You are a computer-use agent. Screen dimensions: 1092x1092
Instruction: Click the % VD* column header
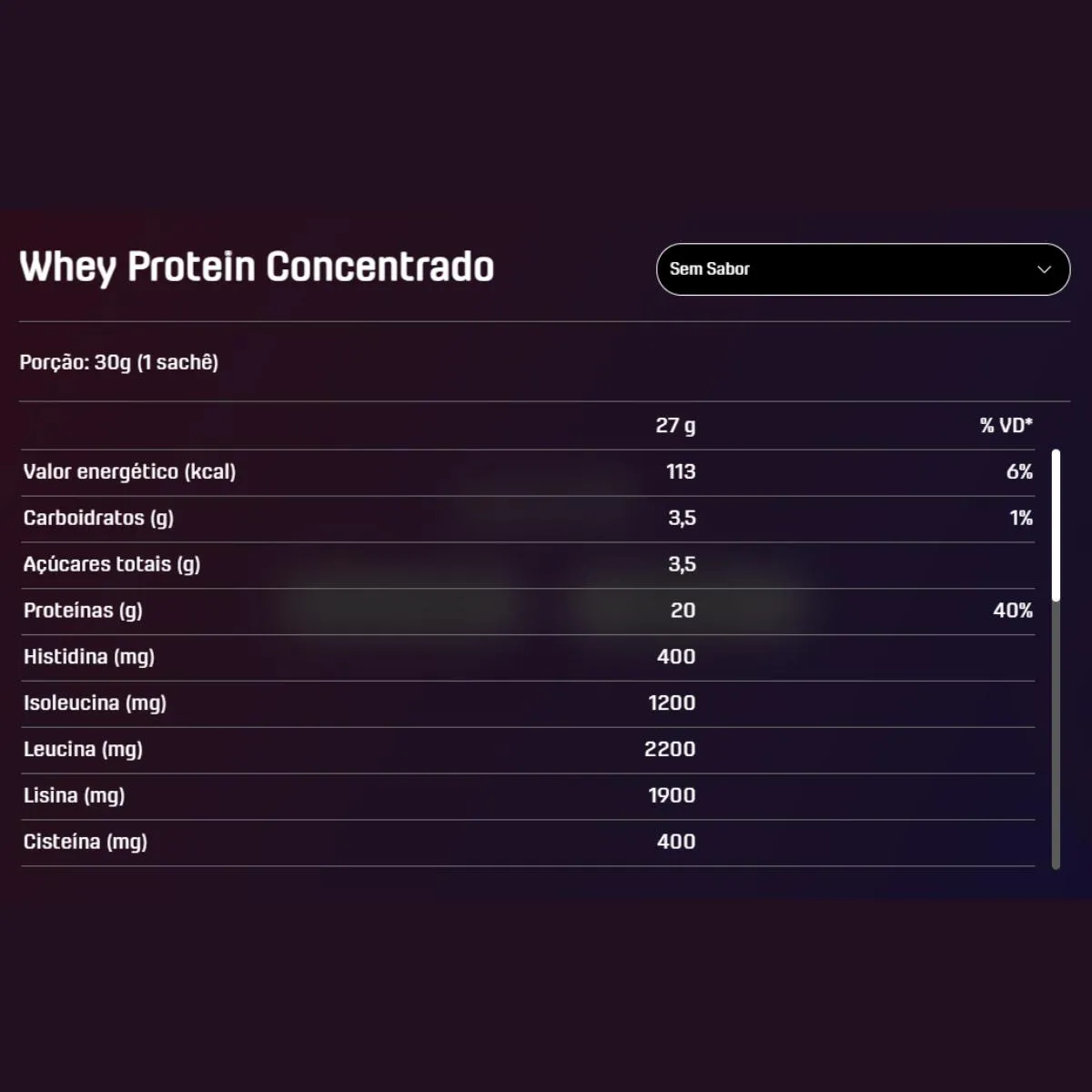click(x=1006, y=425)
